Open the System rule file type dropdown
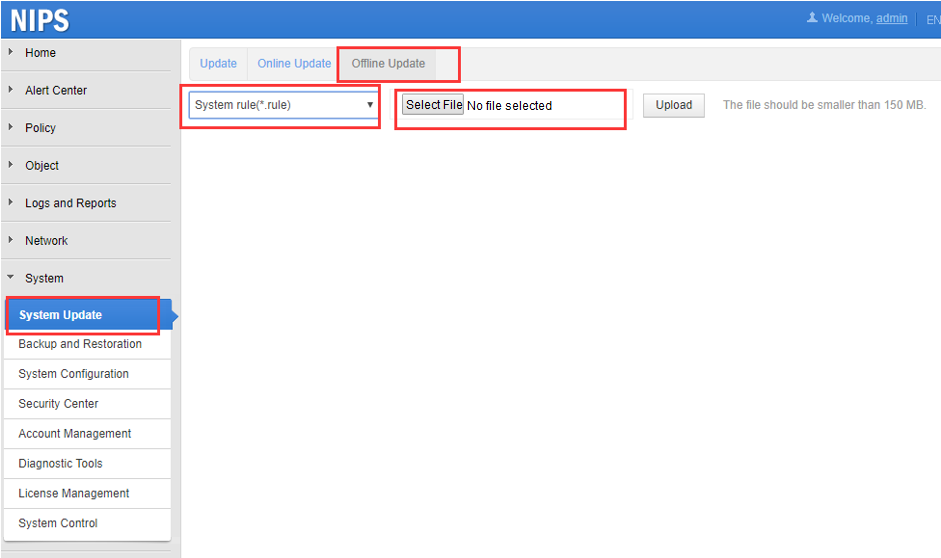The height and width of the screenshot is (558, 941). pos(284,105)
